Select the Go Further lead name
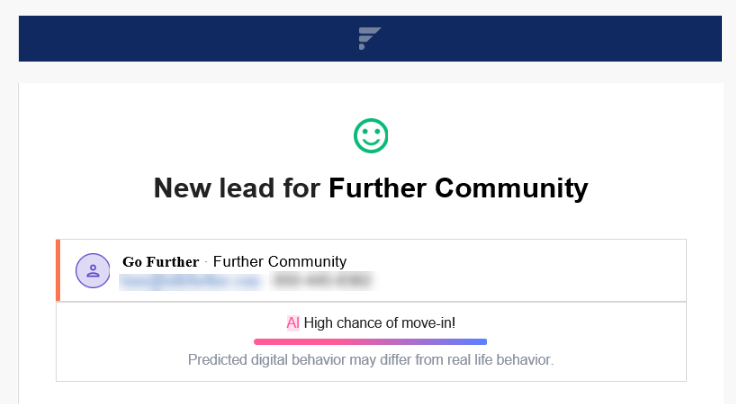This screenshot has width=736, height=404. (x=161, y=262)
